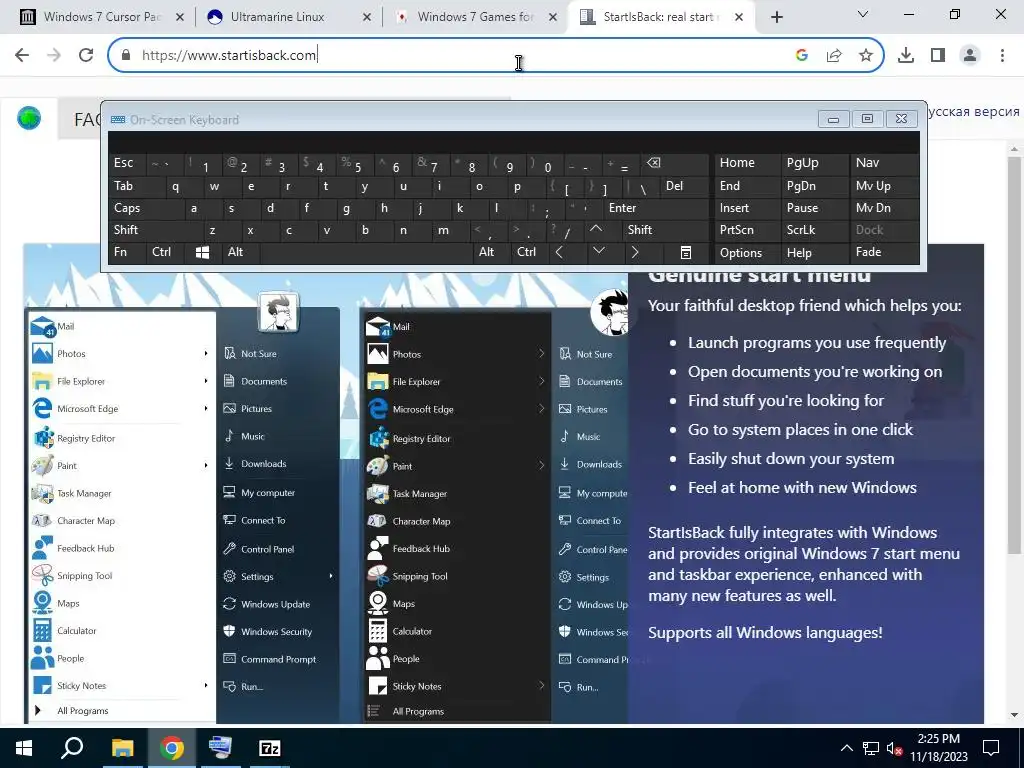Click the left arrow key on keyboard
The image size is (1024, 768).
click(559, 252)
